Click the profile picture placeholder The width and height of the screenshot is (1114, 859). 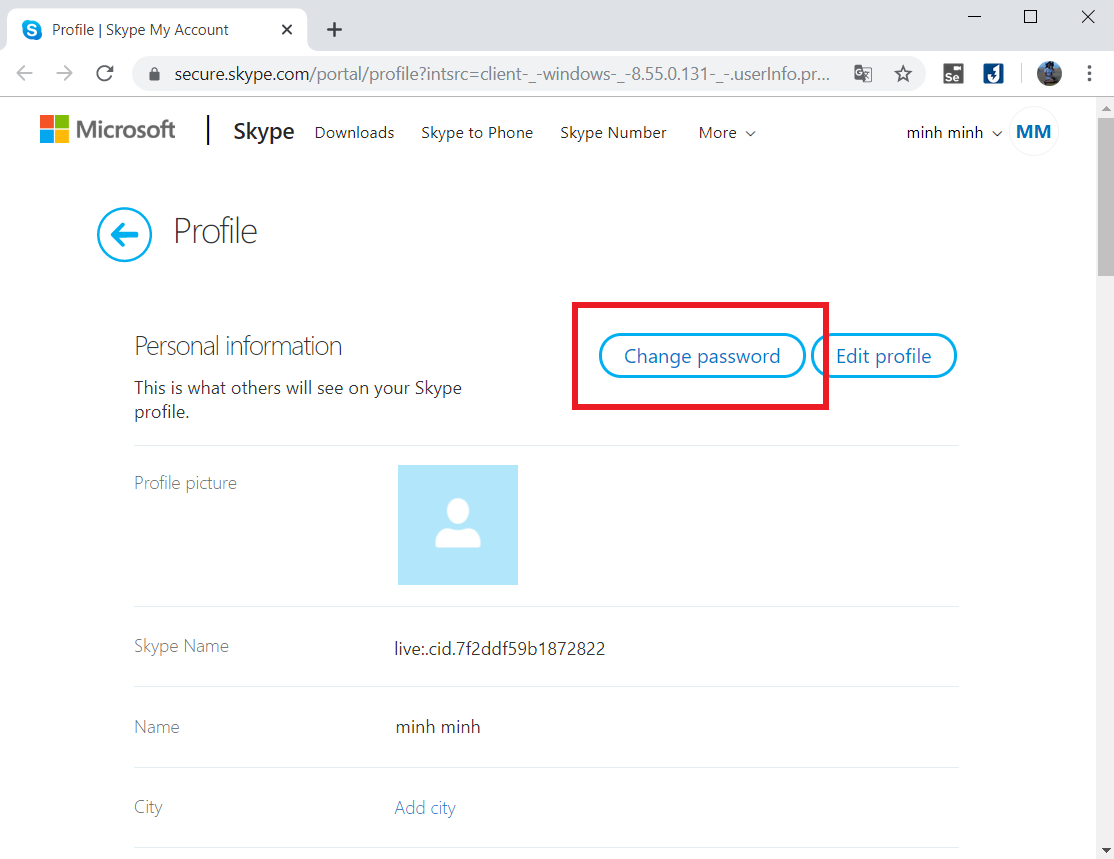coord(458,525)
